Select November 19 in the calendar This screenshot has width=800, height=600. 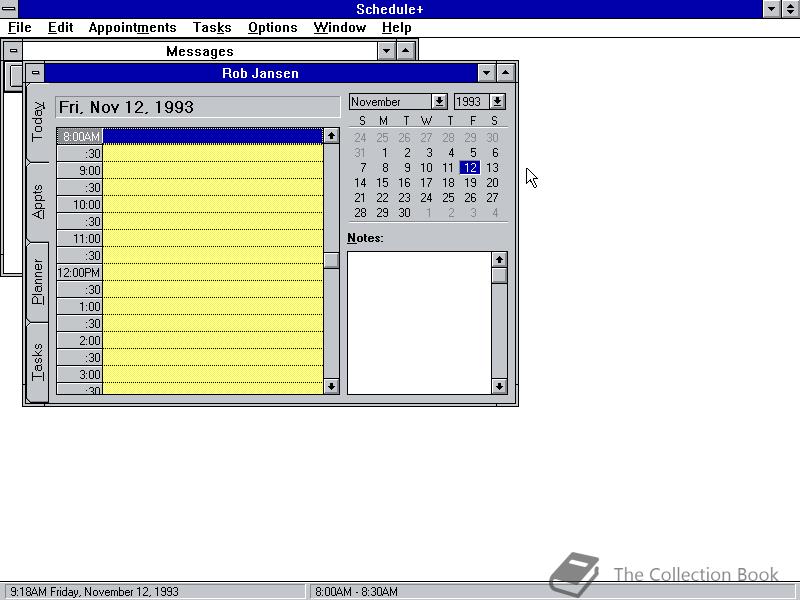pos(470,183)
